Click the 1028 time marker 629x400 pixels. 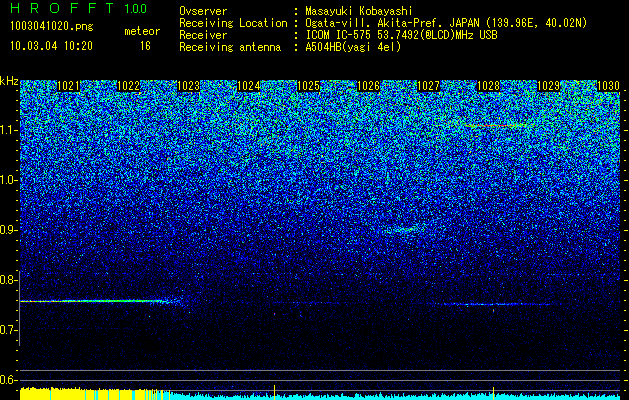489,86
